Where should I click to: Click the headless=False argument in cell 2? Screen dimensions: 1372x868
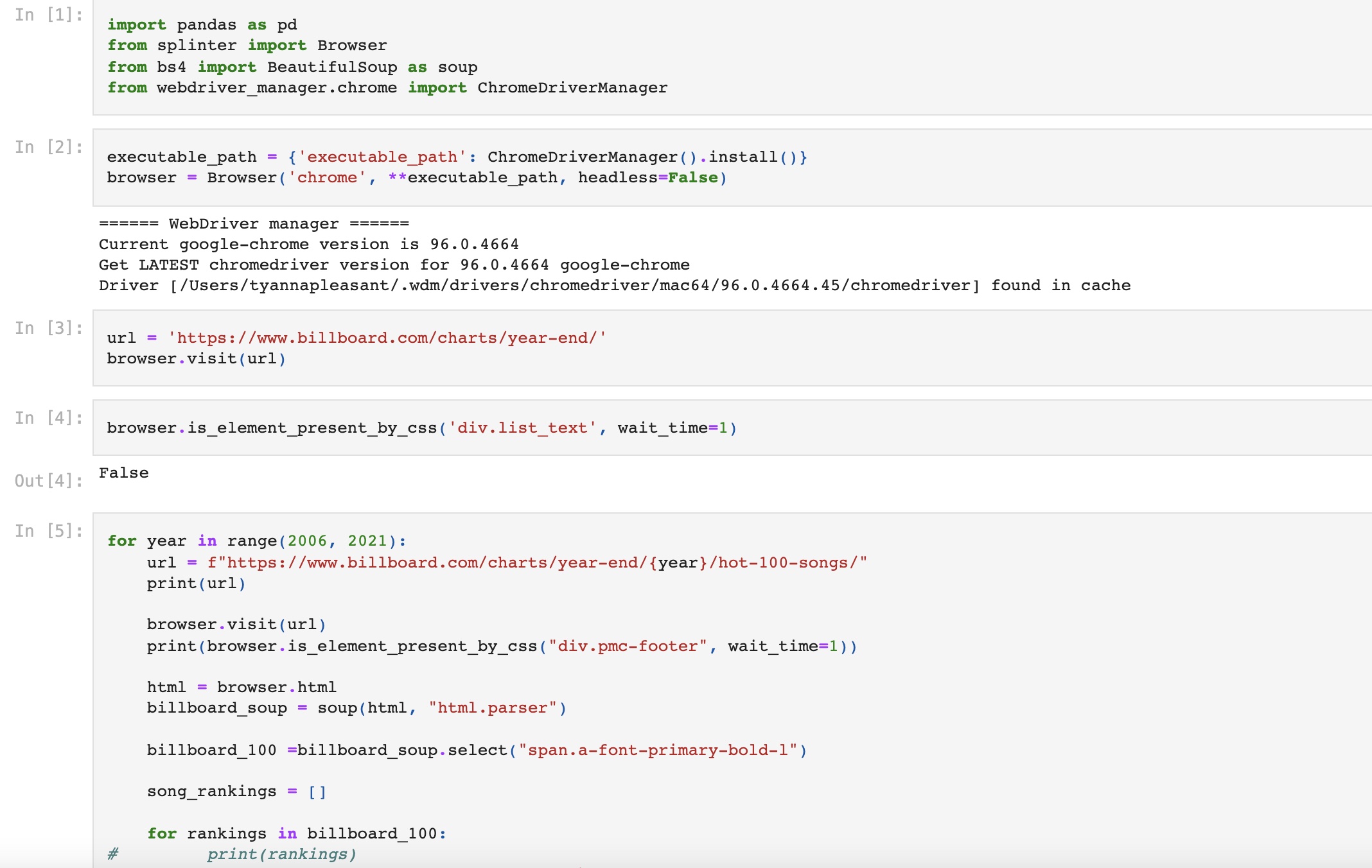pyautogui.click(x=647, y=178)
